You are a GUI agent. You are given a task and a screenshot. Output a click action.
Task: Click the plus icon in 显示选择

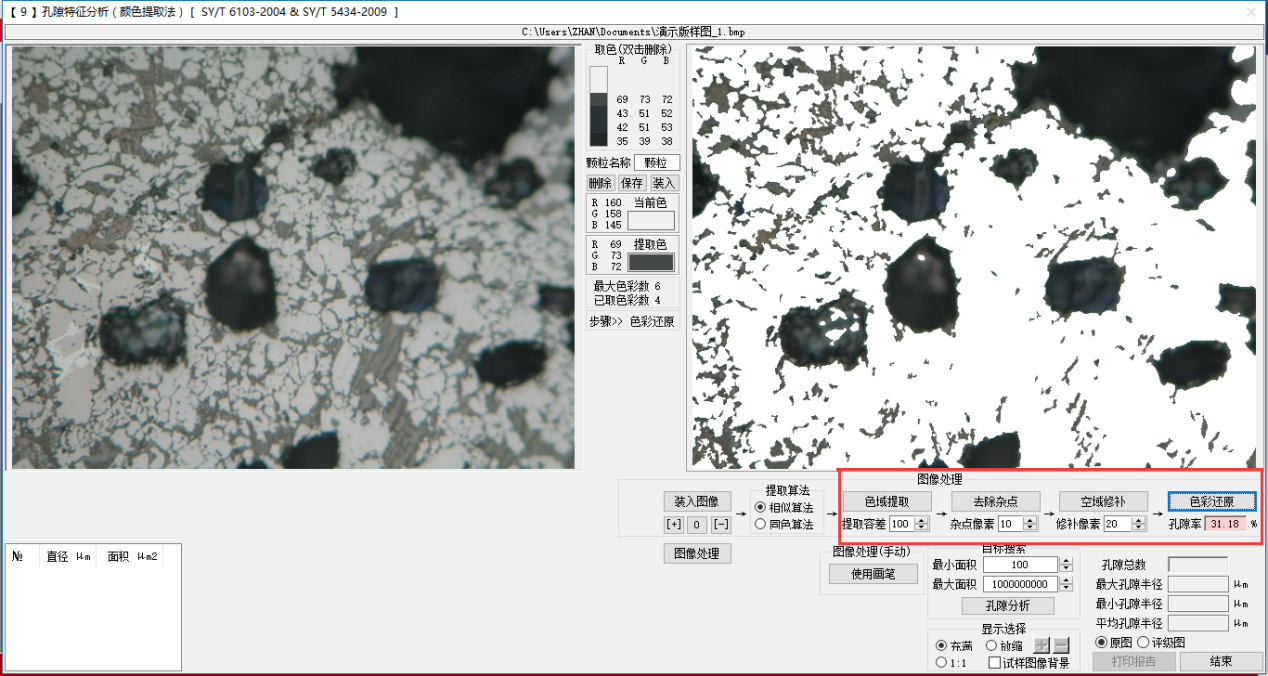click(x=1042, y=646)
